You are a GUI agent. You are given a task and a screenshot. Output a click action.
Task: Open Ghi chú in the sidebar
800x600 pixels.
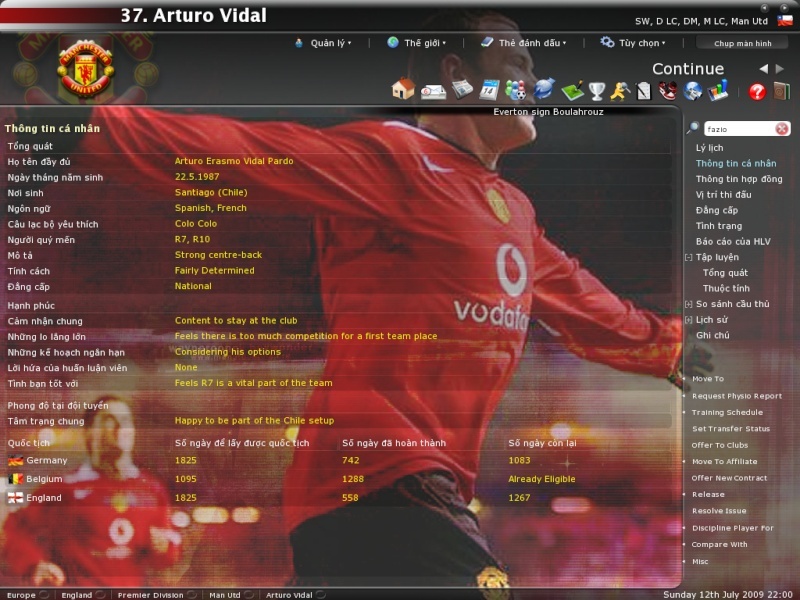coord(712,335)
